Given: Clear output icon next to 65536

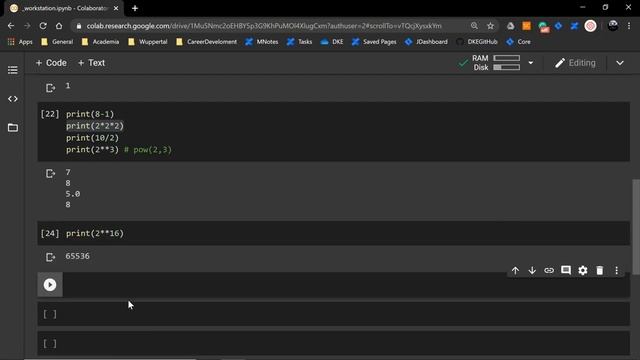Looking at the screenshot, I should [x=50, y=257].
